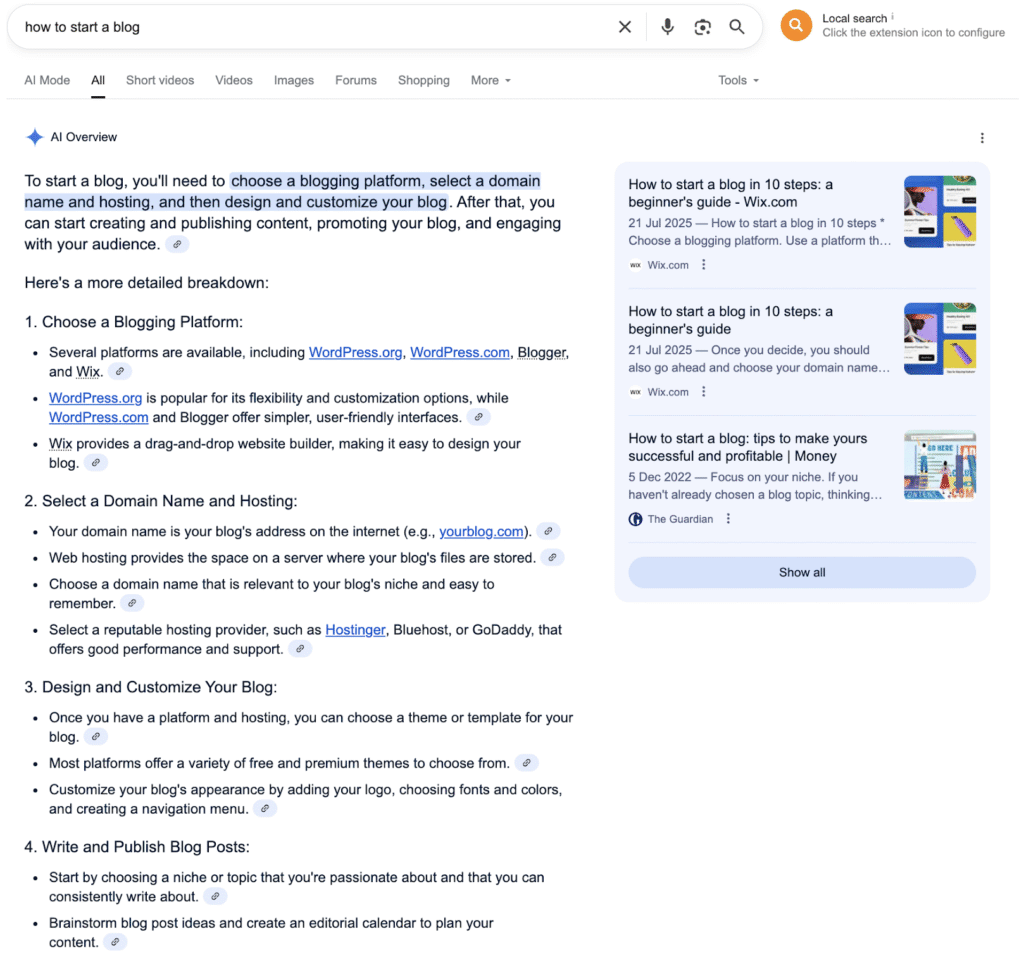Open the yourblog.com example link
The width and height of the screenshot is (1024, 958).
click(x=481, y=532)
